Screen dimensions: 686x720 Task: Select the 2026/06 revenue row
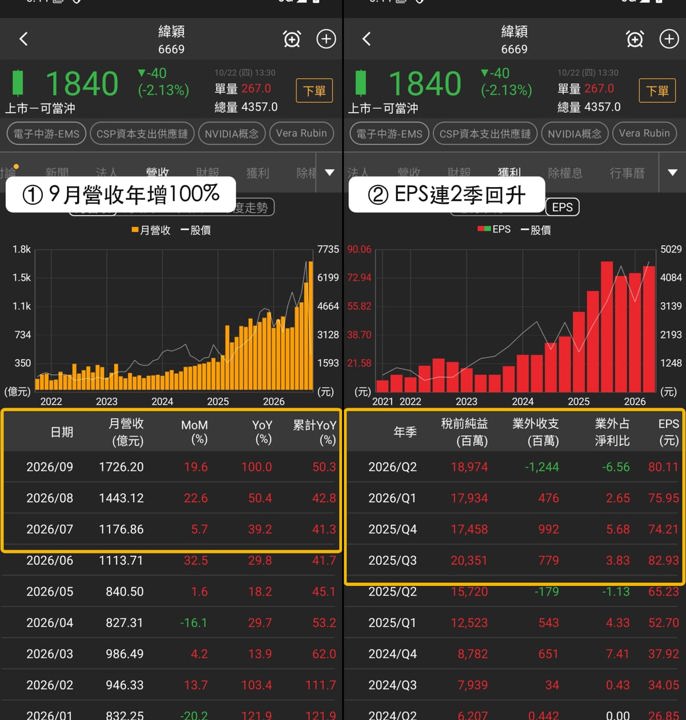[171, 560]
